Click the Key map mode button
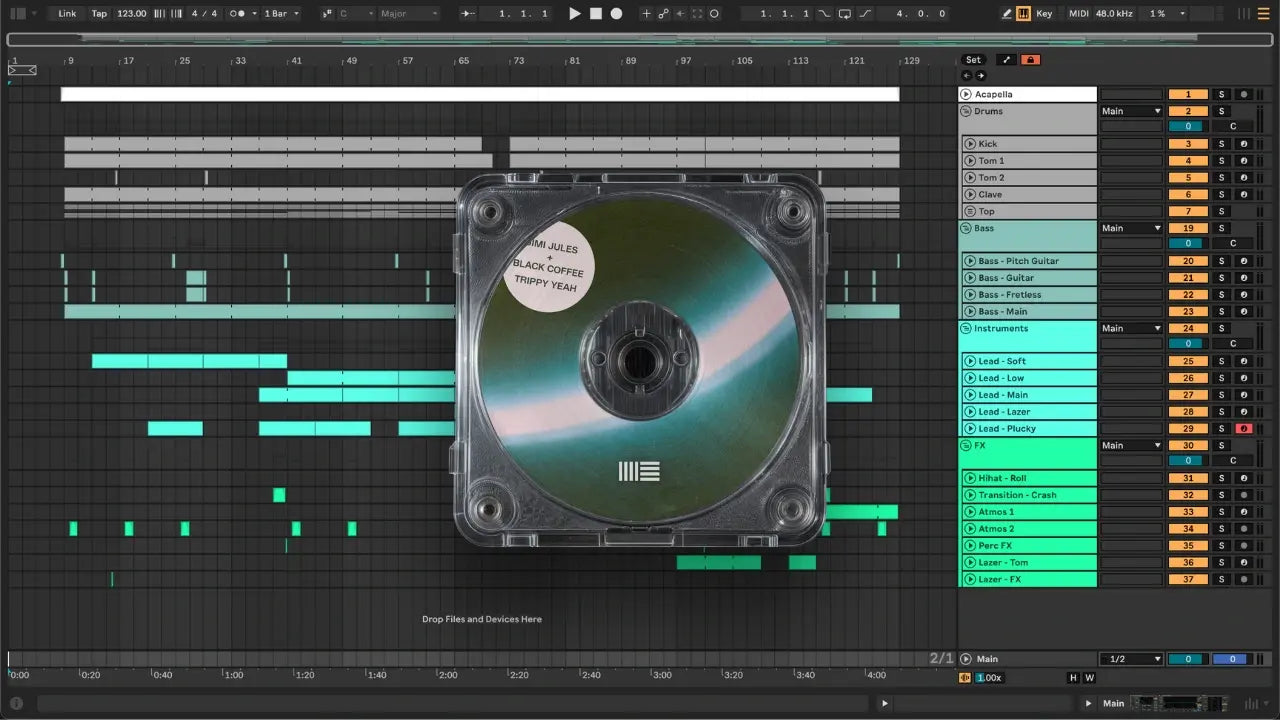 pos(1044,14)
